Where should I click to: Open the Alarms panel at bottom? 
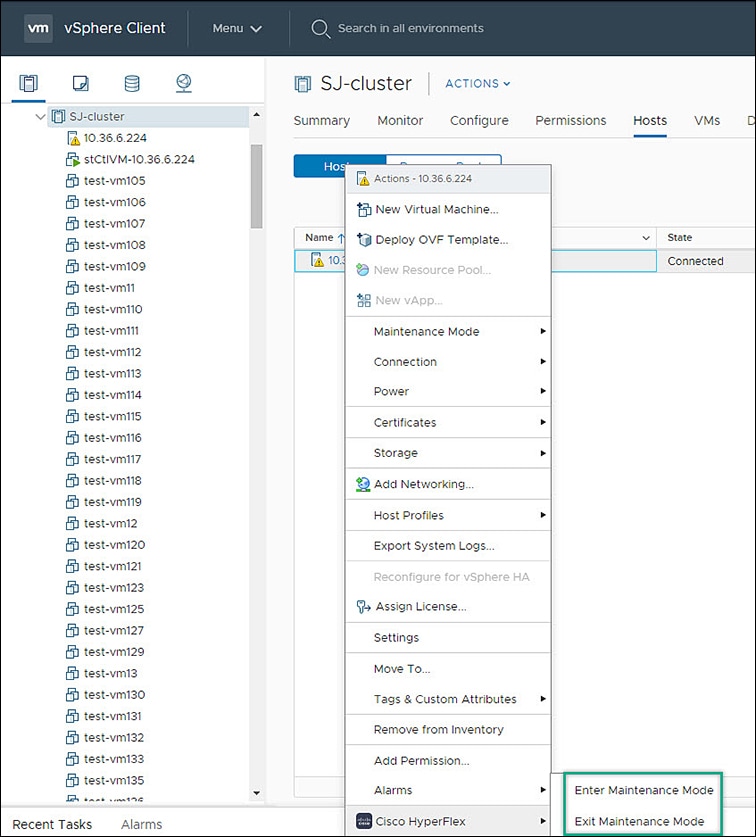(141, 824)
